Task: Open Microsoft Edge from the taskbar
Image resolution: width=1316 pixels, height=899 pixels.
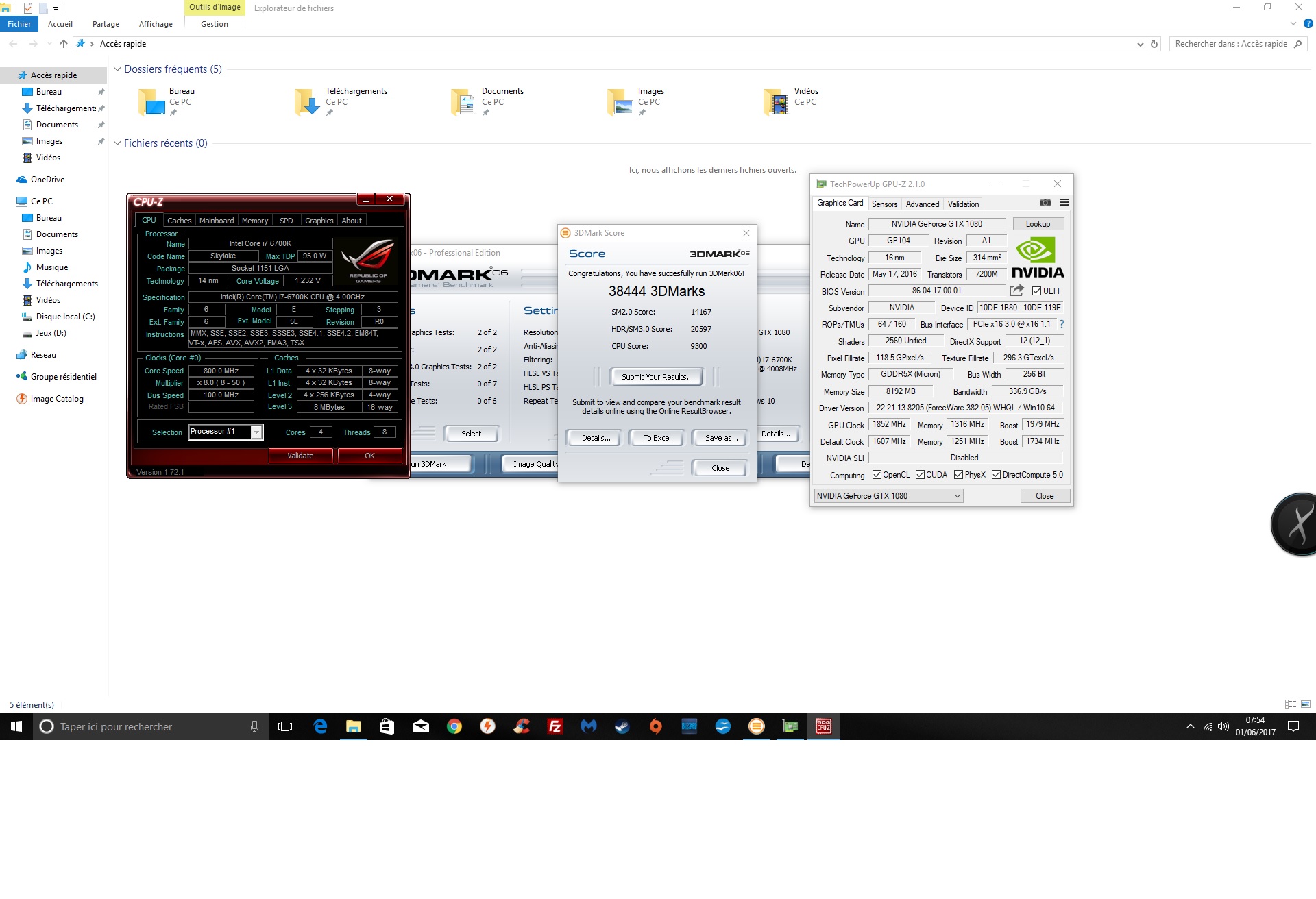Action: click(320, 726)
